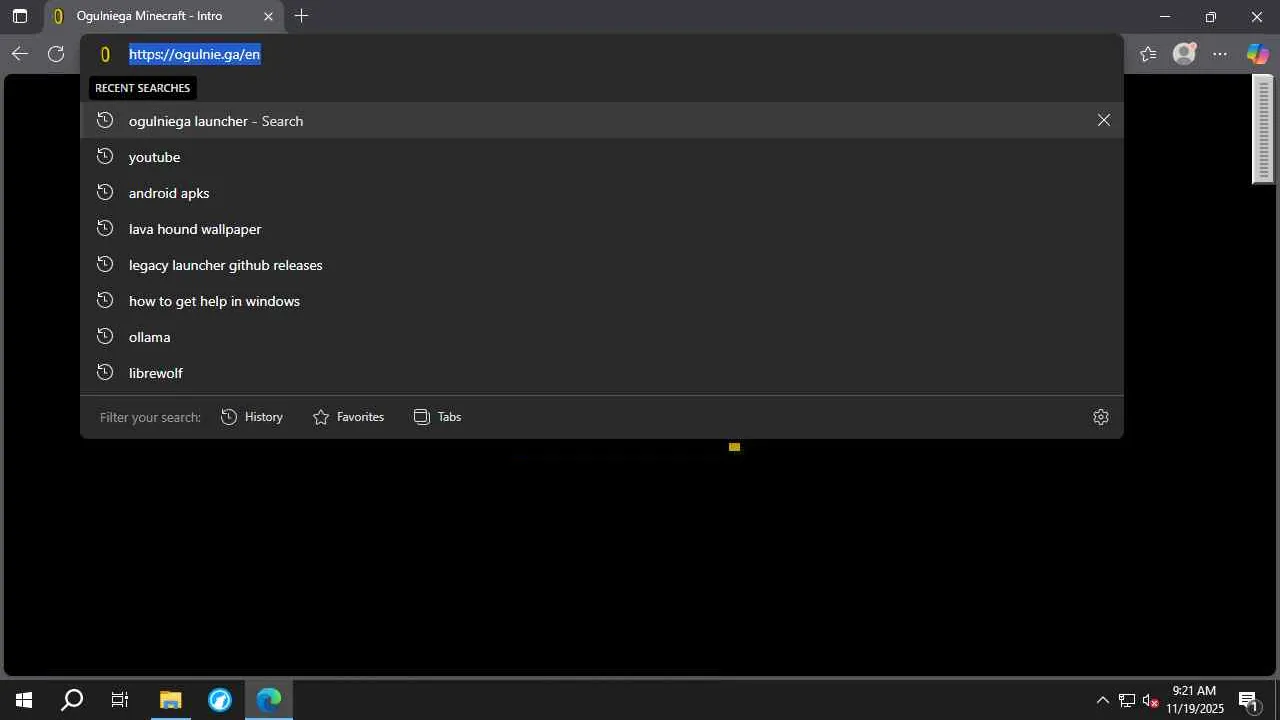
Task: Go back to previous page
Action: (19, 54)
